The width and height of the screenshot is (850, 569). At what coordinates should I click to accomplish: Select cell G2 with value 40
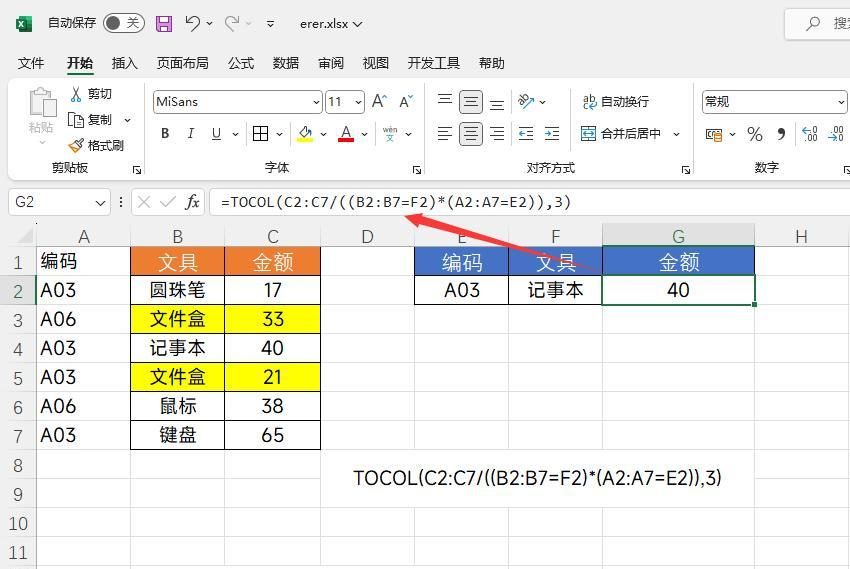pyautogui.click(x=678, y=290)
